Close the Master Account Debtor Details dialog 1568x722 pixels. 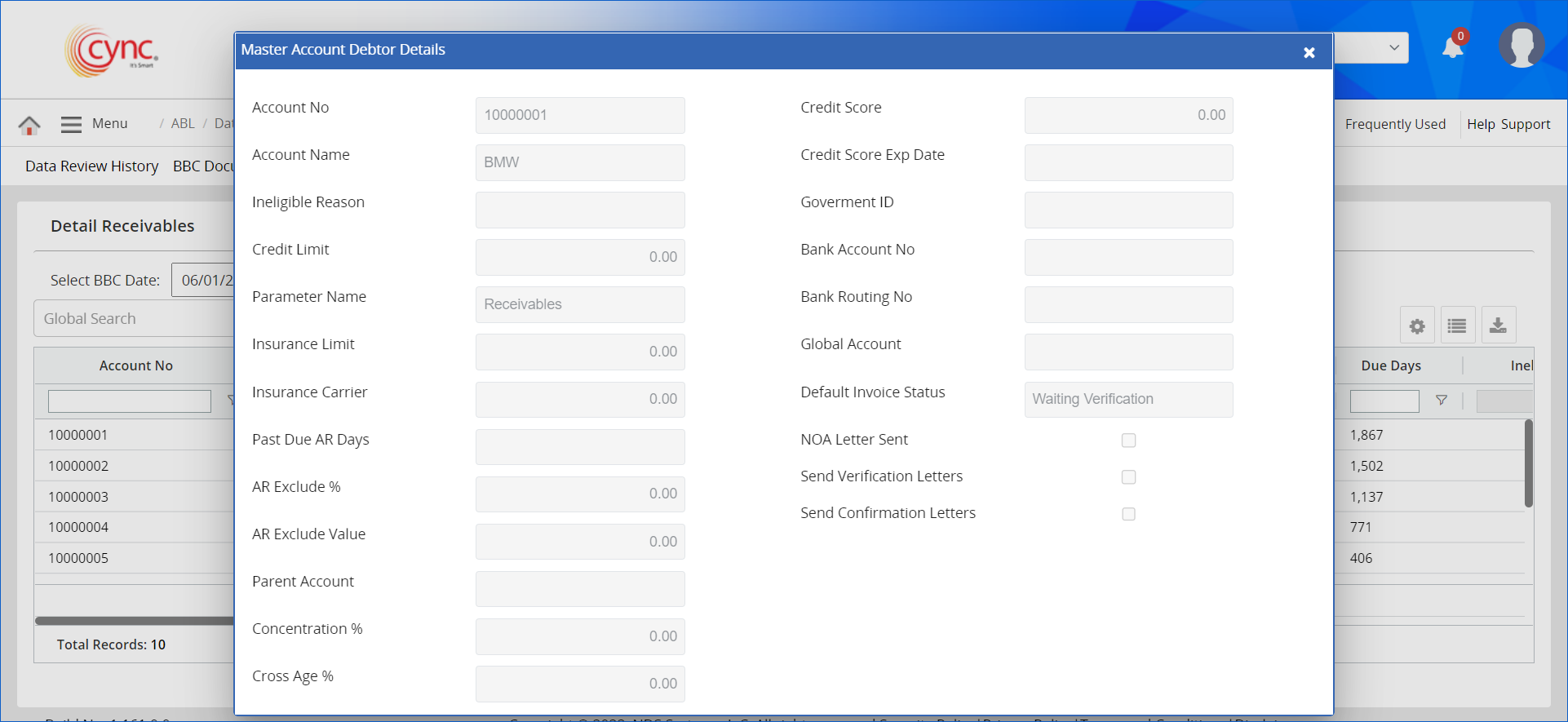pos(1309,52)
